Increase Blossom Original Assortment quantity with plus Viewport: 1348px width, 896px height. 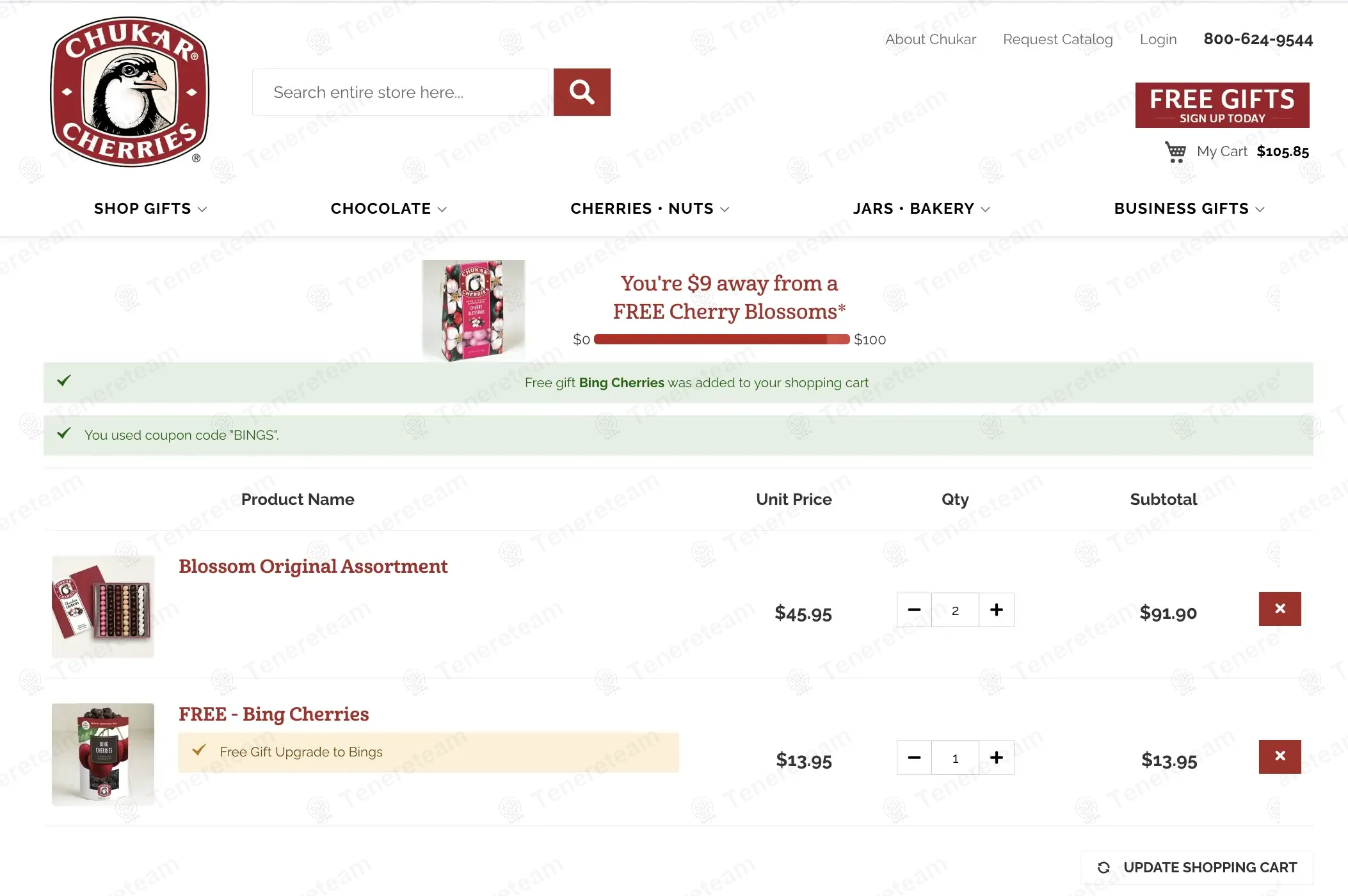click(x=996, y=610)
